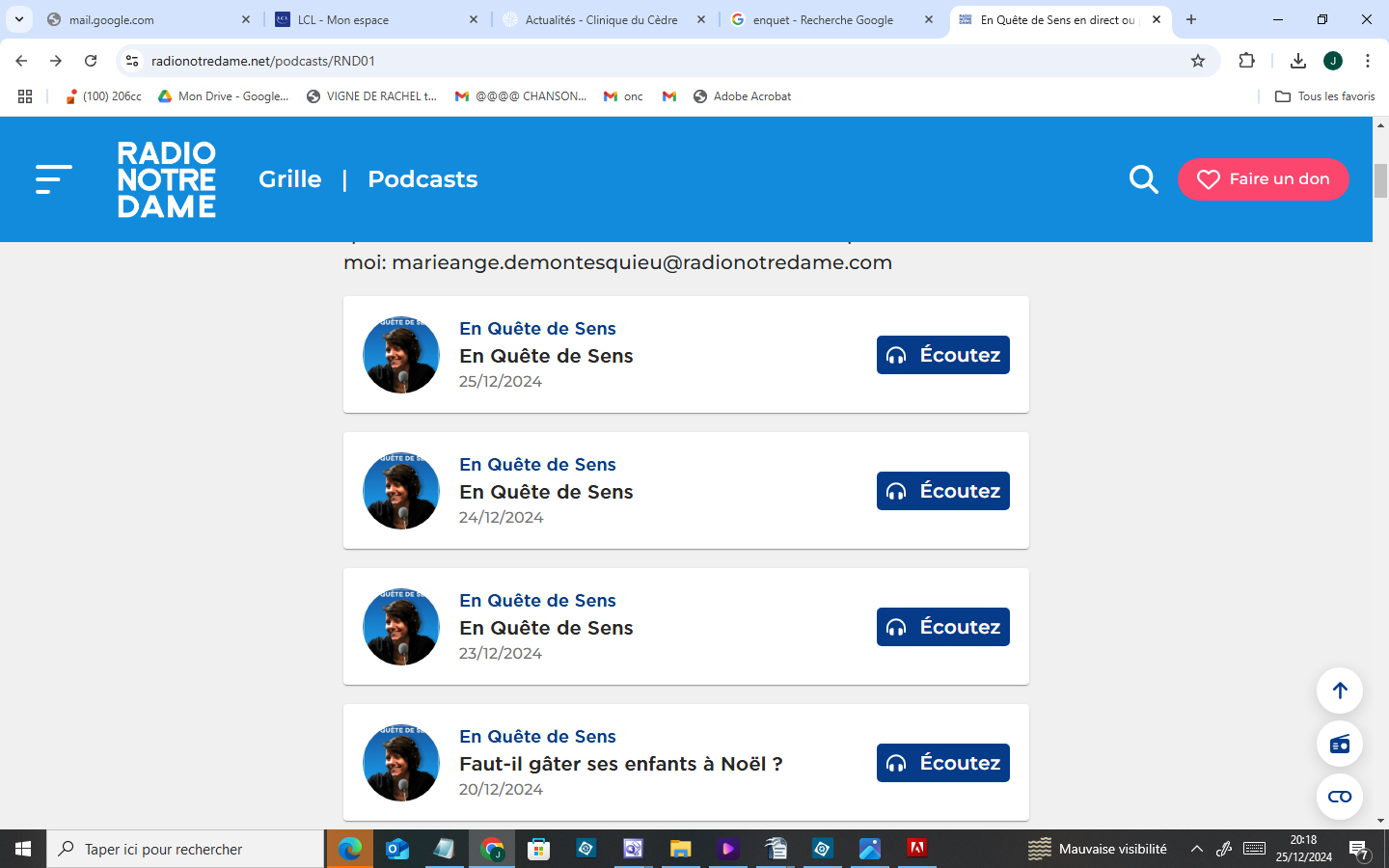
Task: Open the Chrome extensions puzzle icon
Action: pos(1246,61)
